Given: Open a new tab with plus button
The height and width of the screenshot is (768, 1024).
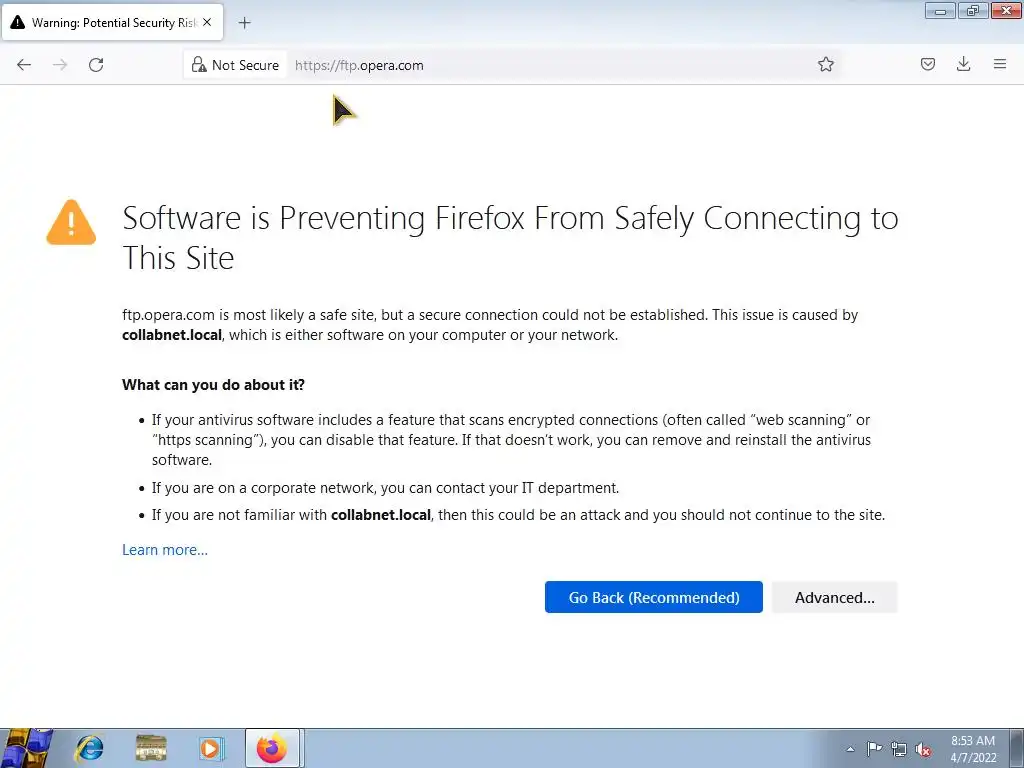Looking at the screenshot, I should pos(244,23).
